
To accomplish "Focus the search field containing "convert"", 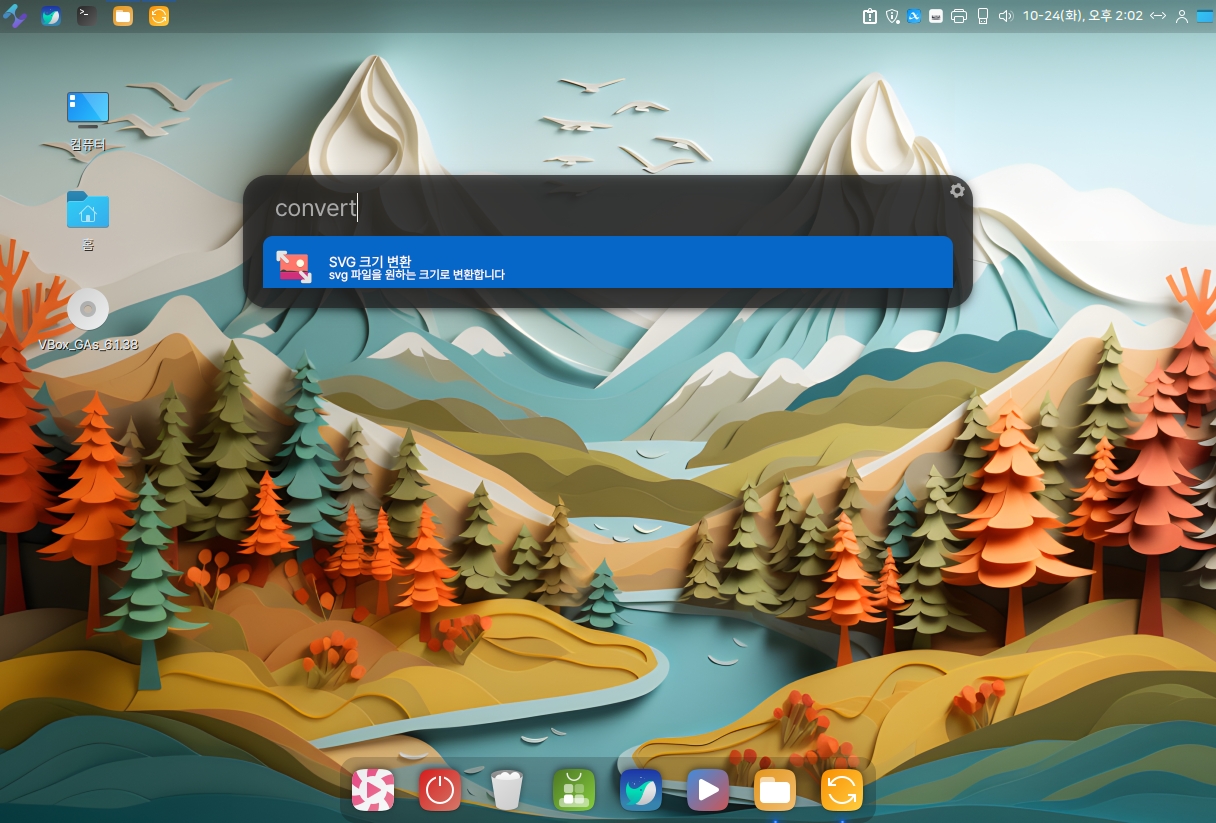I will (600, 208).
